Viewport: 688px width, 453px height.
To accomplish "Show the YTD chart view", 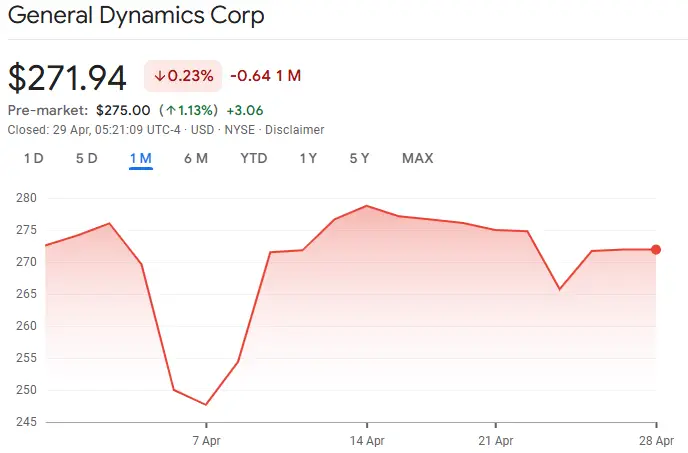I will (254, 158).
